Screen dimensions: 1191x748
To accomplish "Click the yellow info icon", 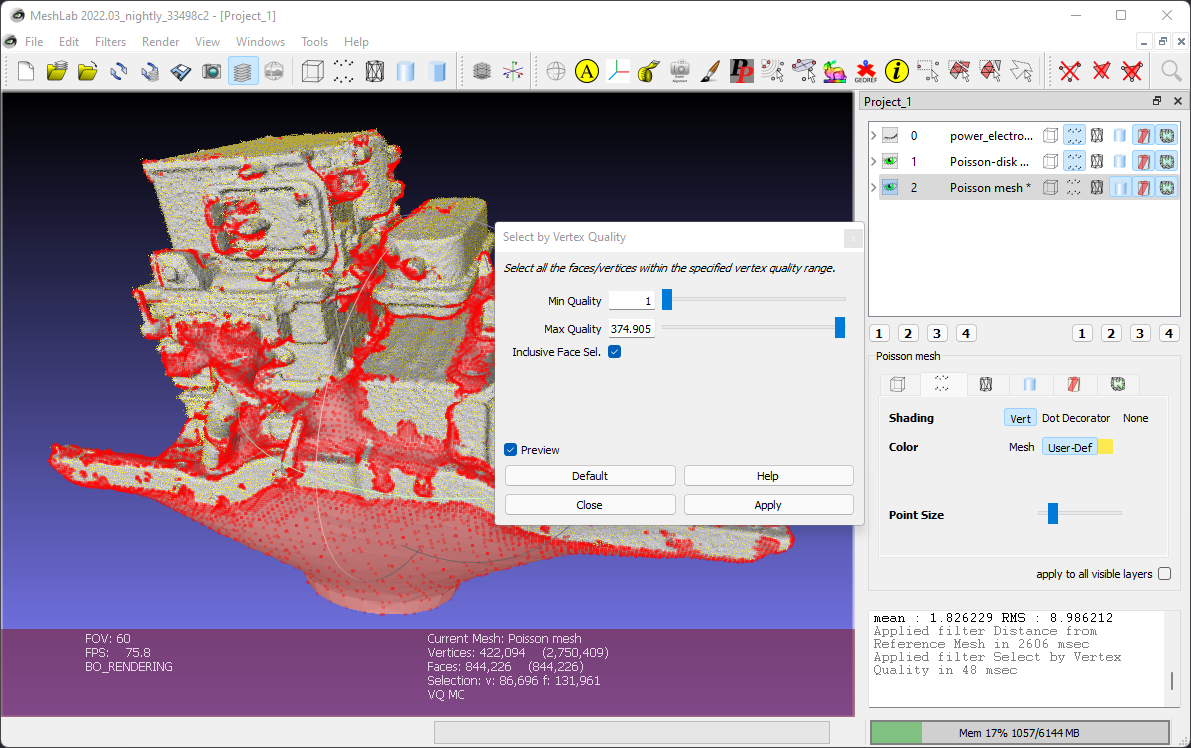I will pos(896,71).
